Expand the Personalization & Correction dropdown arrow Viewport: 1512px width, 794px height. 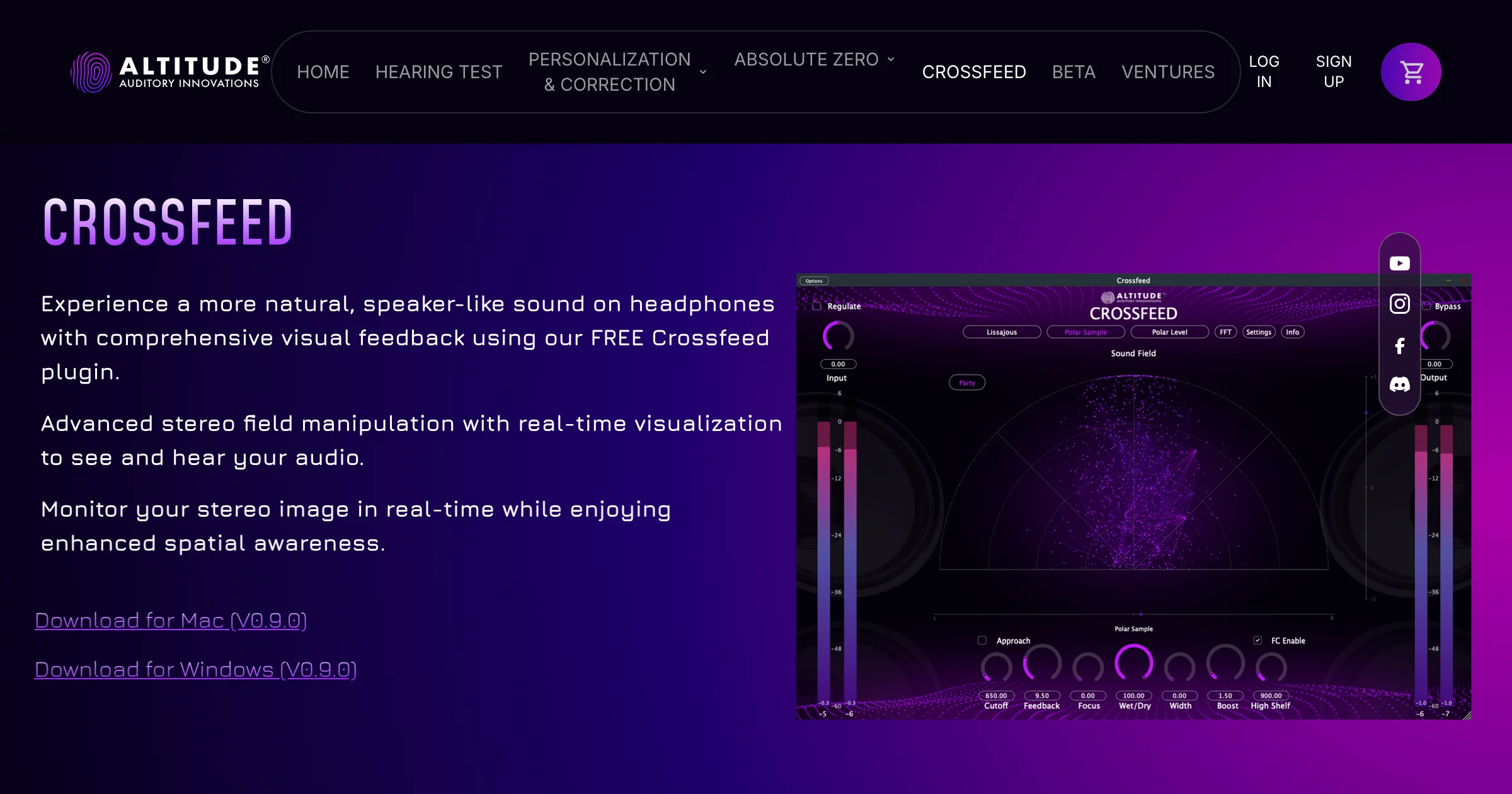click(x=703, y=72)
